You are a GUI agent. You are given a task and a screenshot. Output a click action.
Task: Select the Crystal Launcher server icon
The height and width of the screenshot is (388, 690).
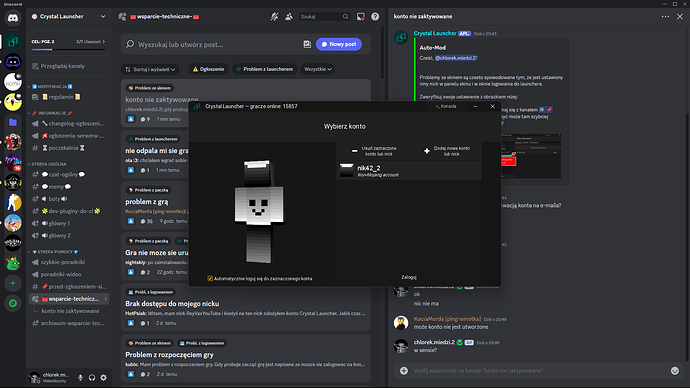[13, 42]
